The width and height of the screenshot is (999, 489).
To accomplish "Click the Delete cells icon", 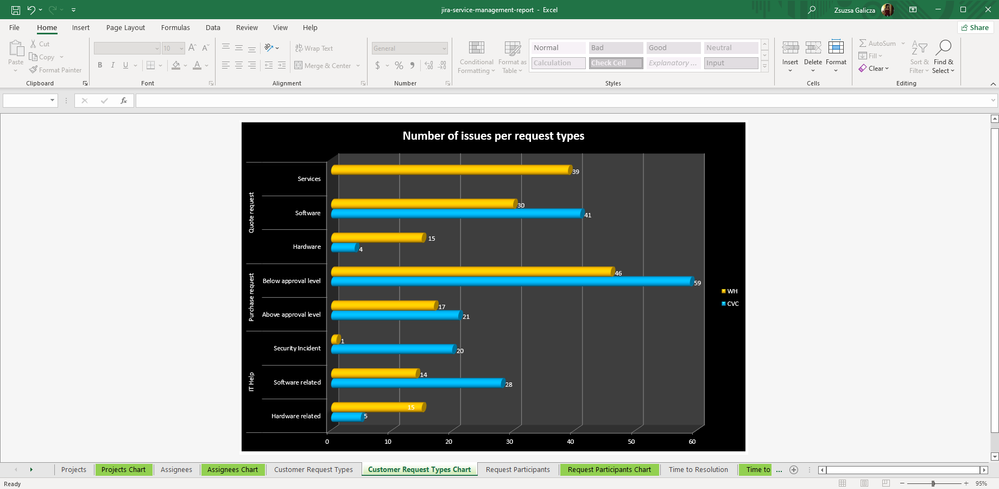I will pyautogui.click(x=813, y=48).
